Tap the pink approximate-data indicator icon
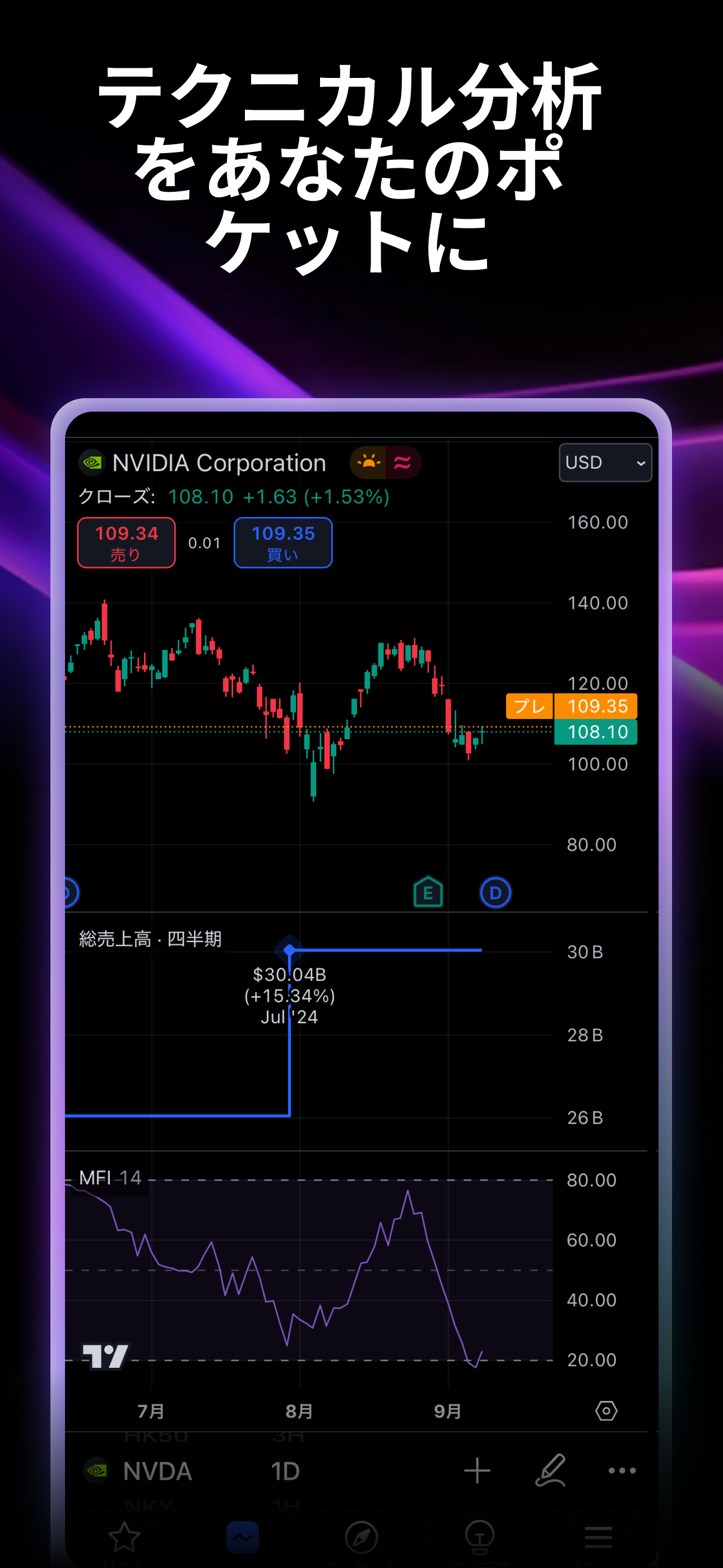 click(x=402, y=463)
